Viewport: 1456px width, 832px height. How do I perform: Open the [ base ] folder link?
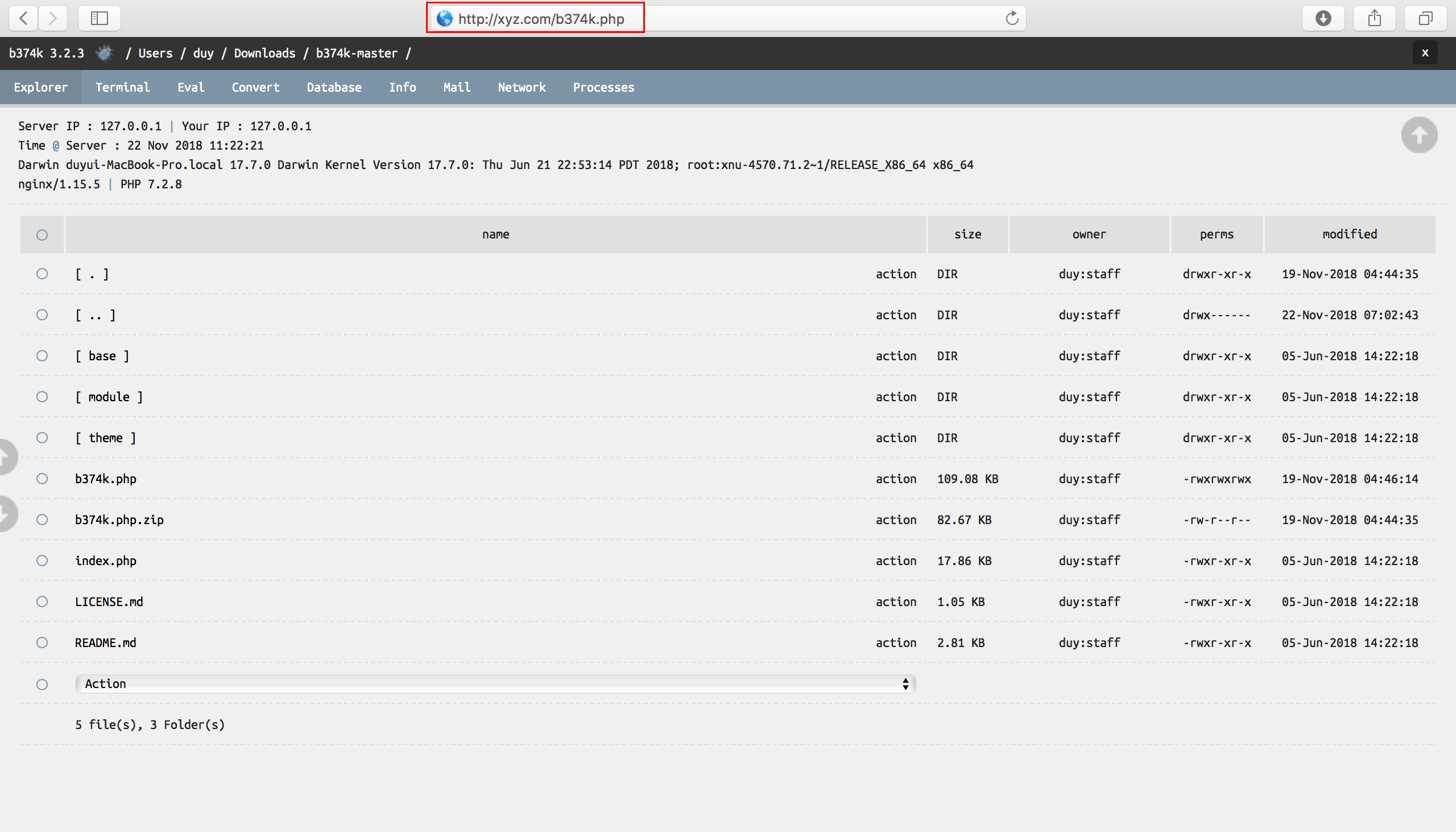tap(102, 356)
